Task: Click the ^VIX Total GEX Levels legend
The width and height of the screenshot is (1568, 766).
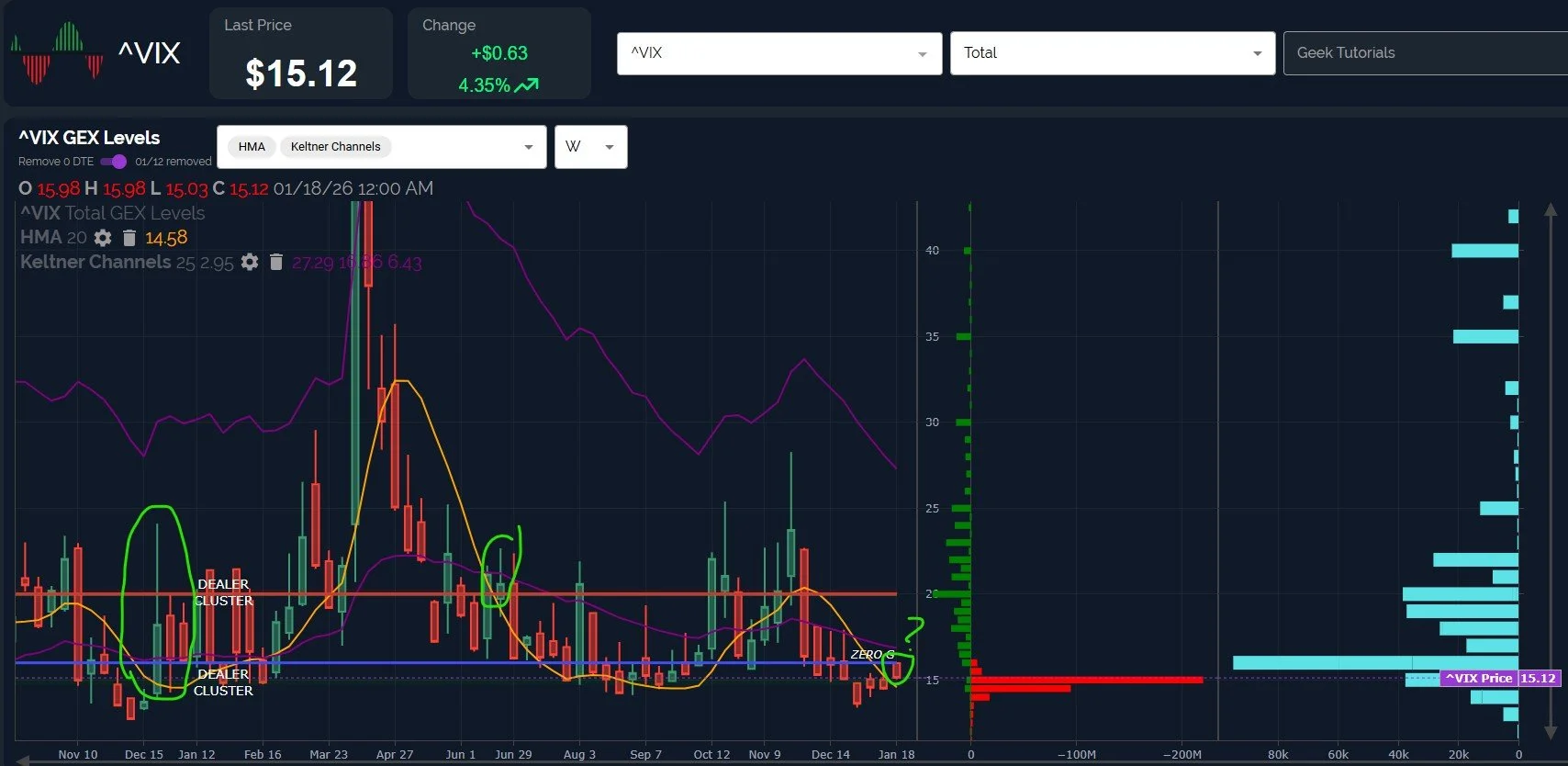Action: [112, 213]
